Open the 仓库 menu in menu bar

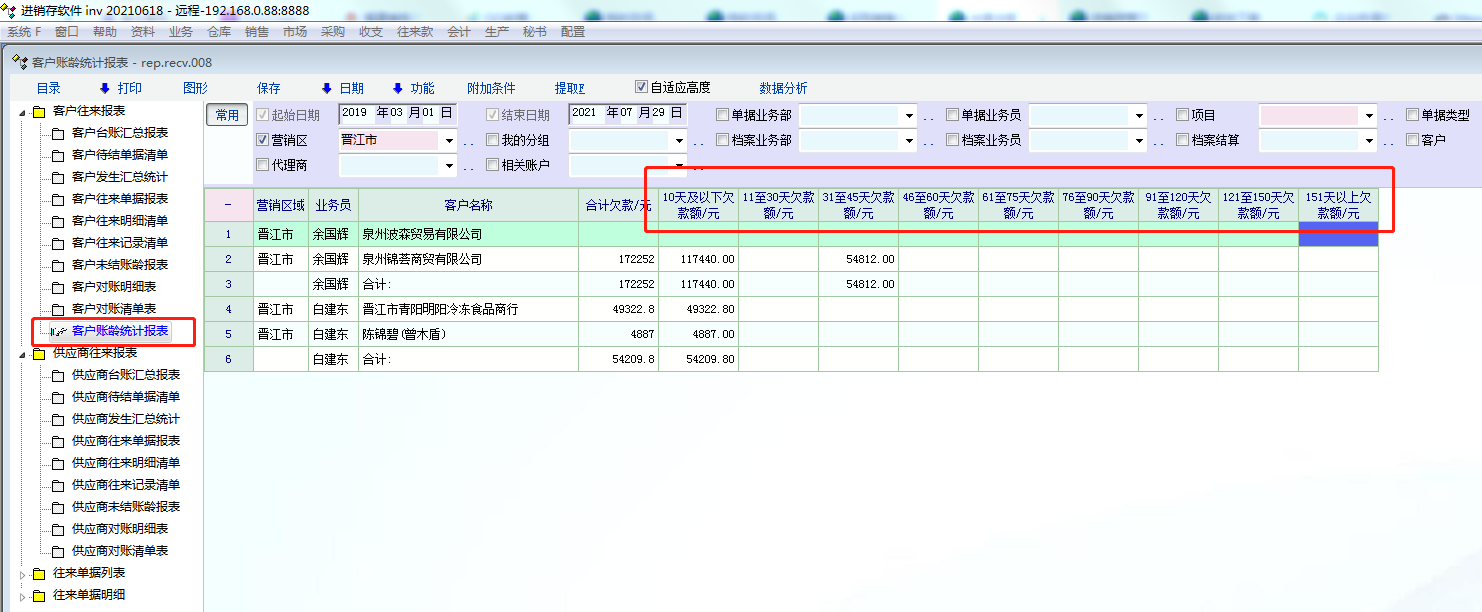[219, 32]
